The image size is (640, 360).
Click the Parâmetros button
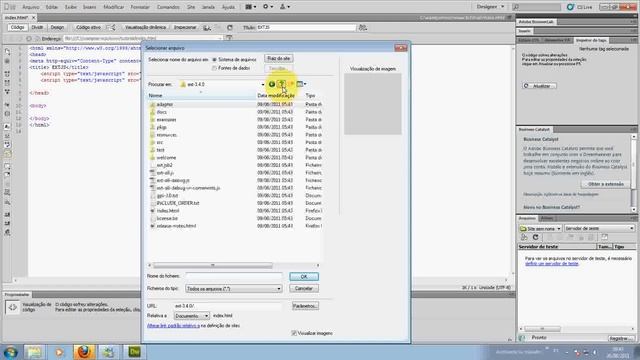coord(305,306)
